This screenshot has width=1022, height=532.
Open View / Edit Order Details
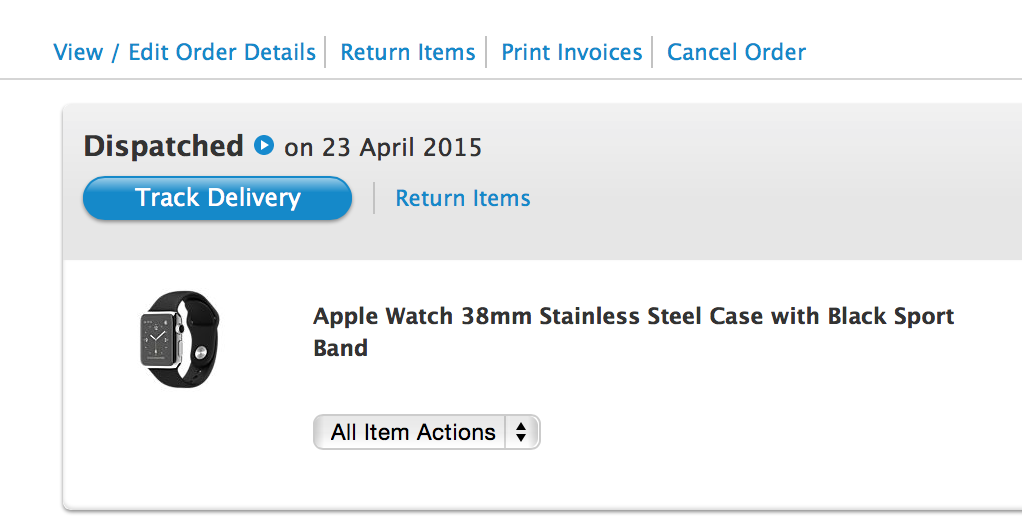pyautogui.click(x=184, y=52)
